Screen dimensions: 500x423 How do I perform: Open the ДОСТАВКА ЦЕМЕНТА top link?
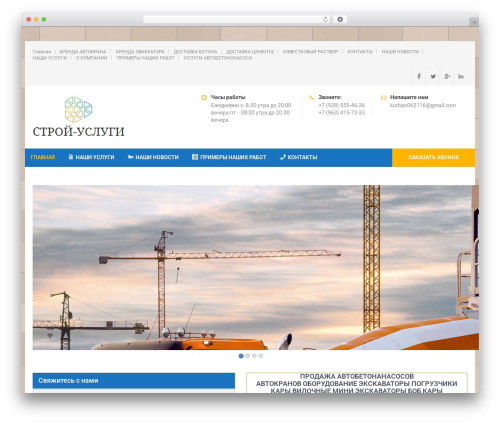pos(250,52)
